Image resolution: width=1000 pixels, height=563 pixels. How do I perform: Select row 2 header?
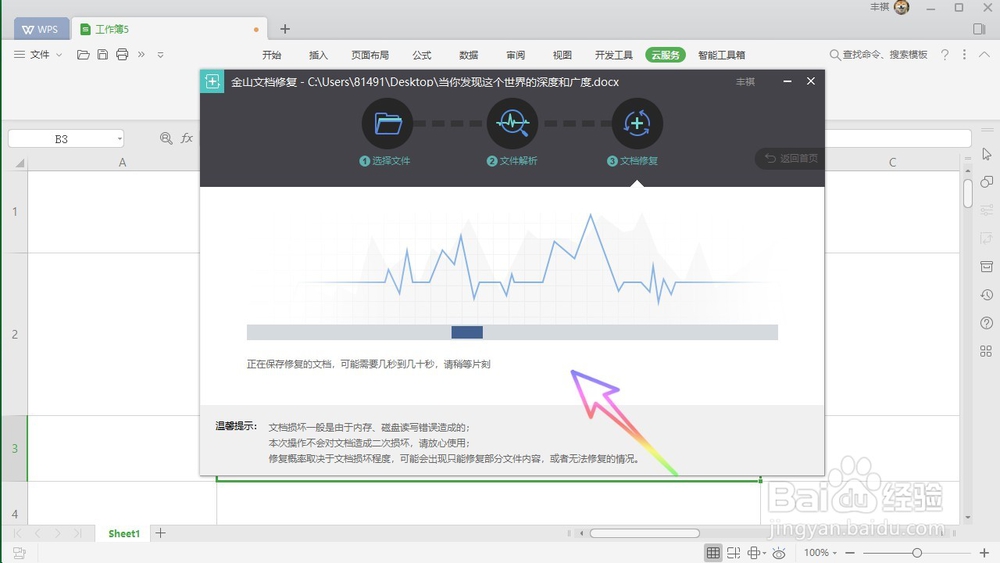[15, 334]
